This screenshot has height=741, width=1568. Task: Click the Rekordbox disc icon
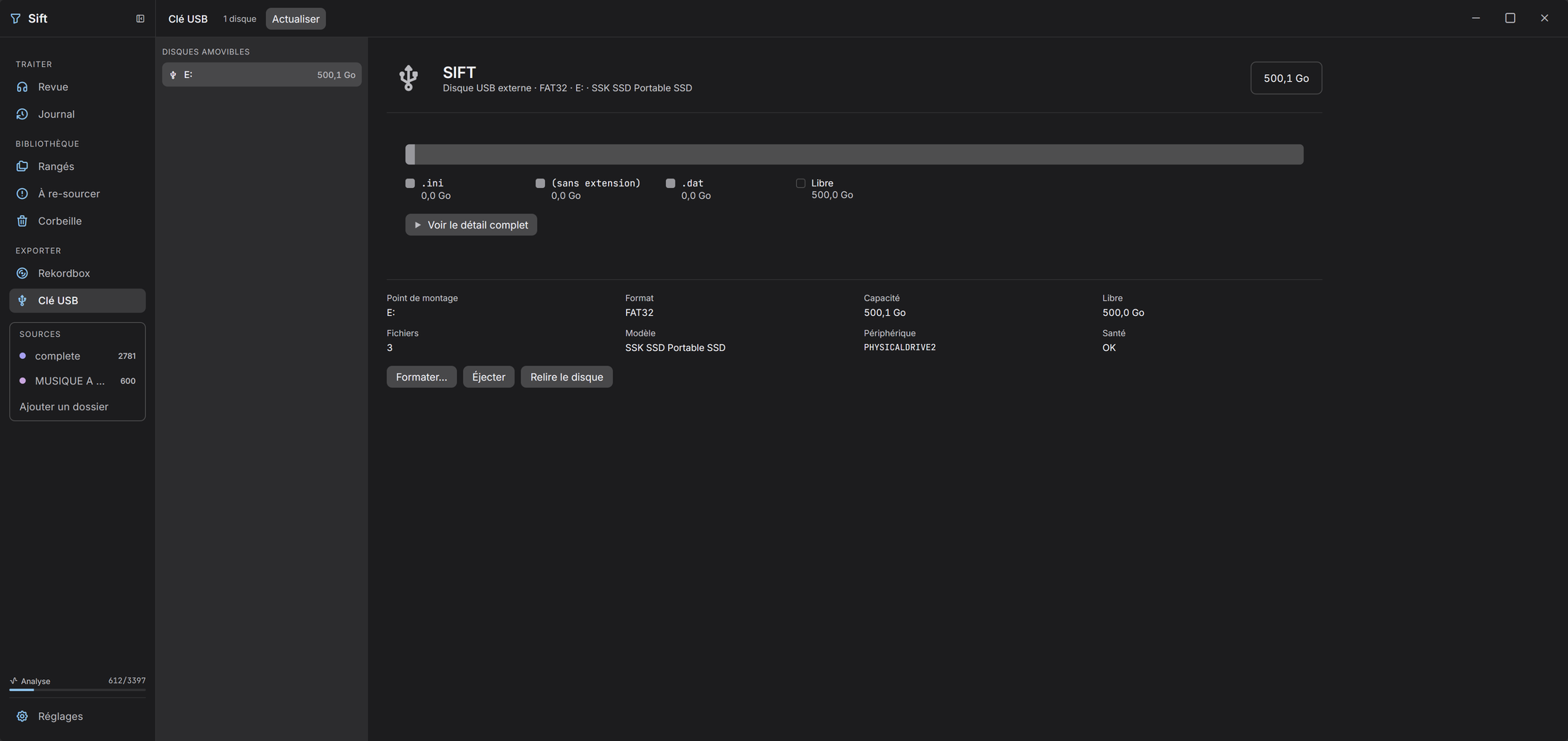click(23, 273)
